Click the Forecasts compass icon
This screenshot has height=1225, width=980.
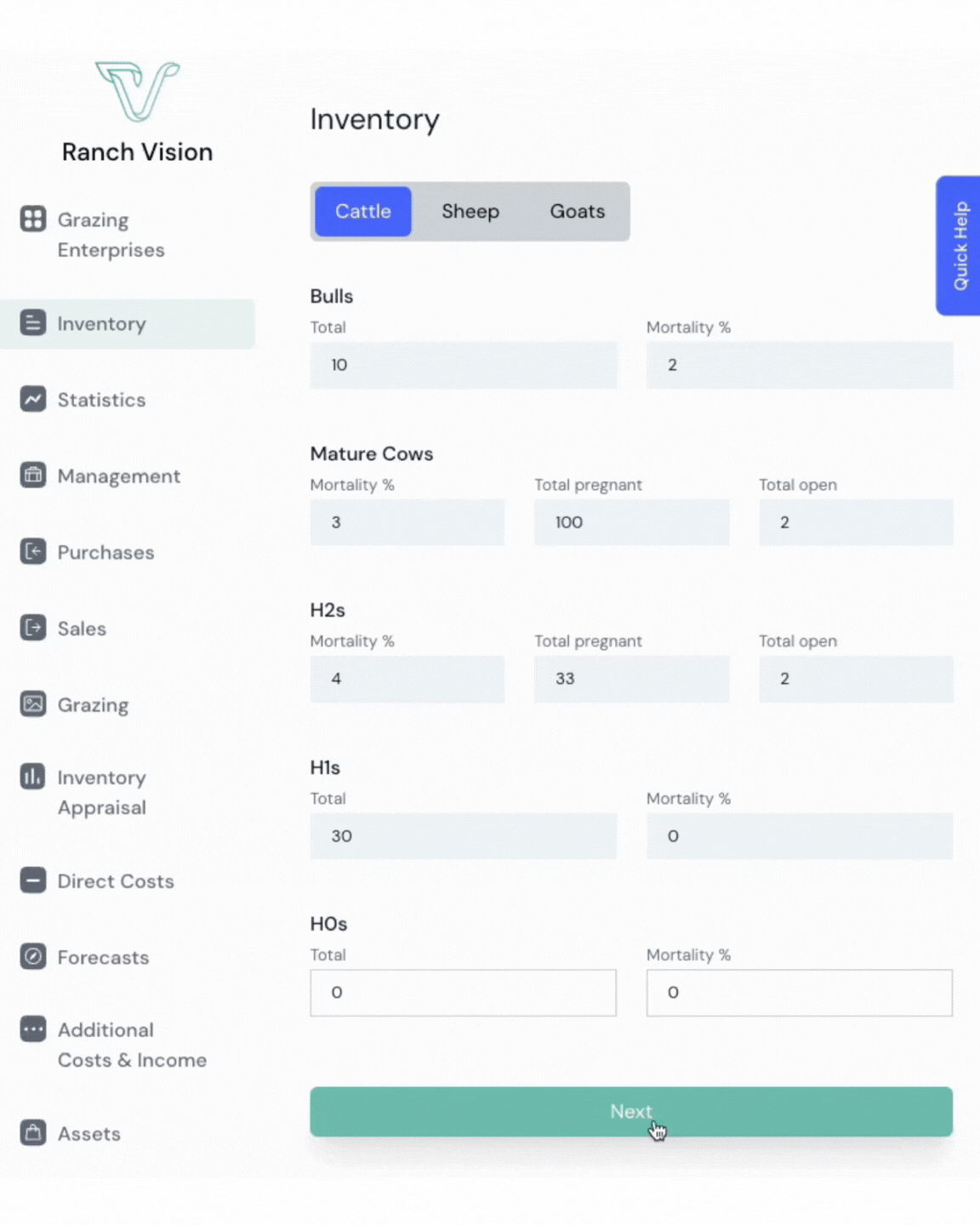tap(33, 957)
